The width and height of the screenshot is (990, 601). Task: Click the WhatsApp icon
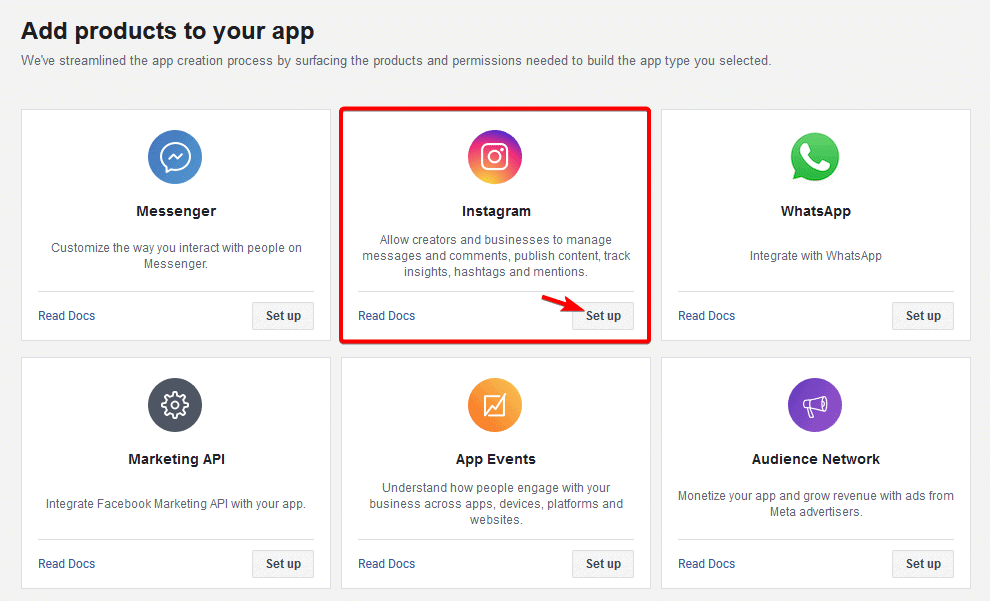814,157
